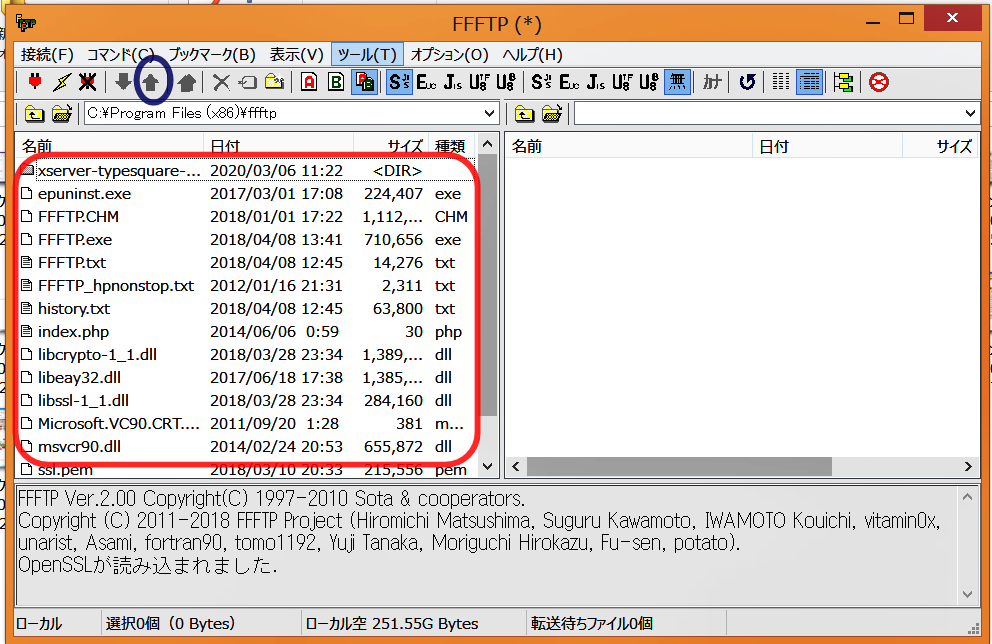Click the Refresh file list icon

(x=747, y=82)
